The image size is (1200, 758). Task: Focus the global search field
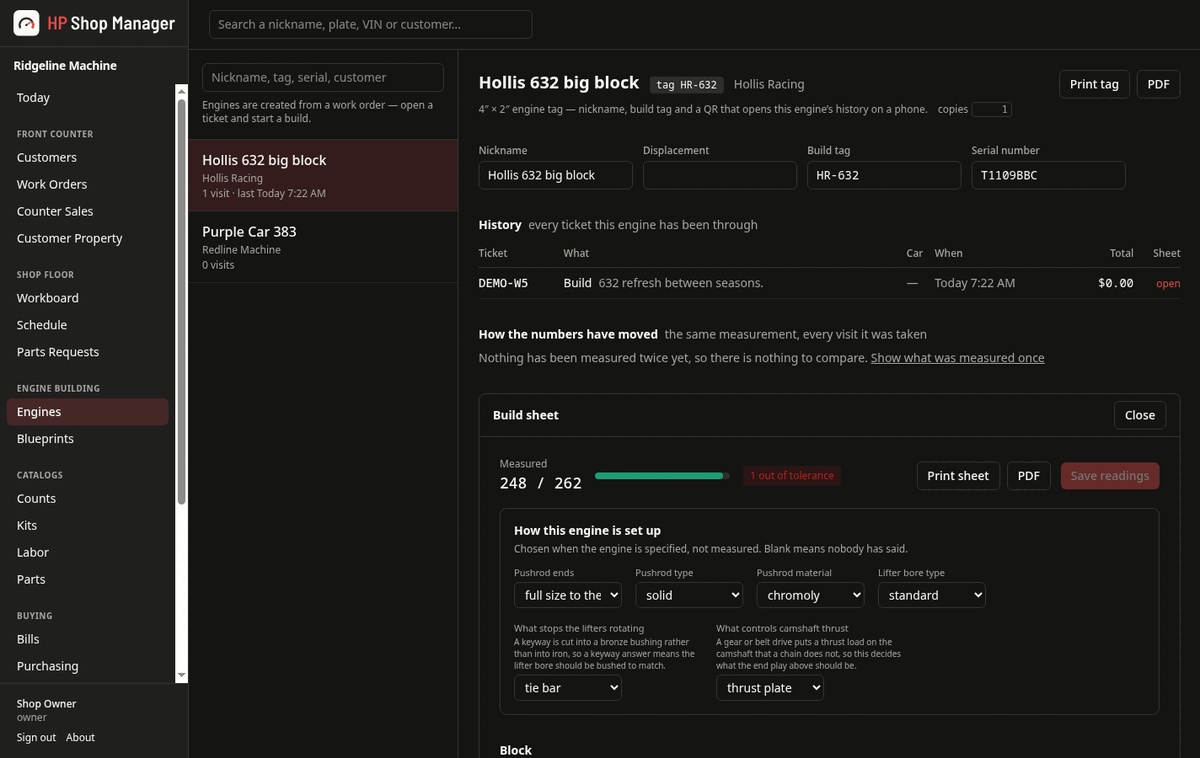coord(371,24)
